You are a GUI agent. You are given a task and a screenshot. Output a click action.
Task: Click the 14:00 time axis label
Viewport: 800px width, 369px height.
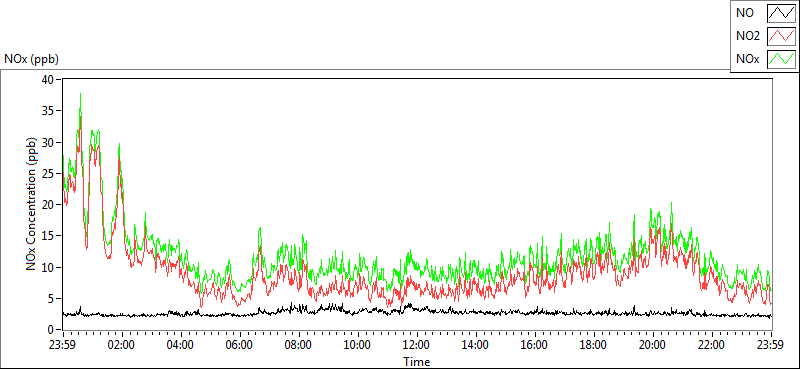click(x=476, y=345)
